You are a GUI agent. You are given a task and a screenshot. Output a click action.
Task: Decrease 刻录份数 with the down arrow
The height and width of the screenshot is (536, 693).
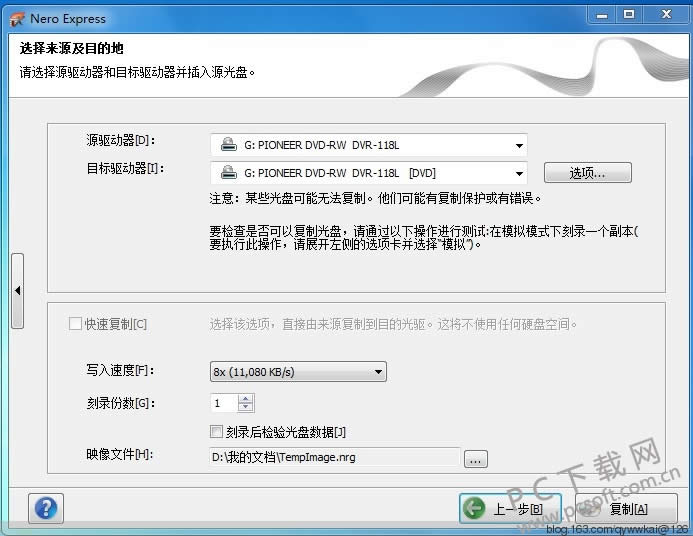pos(247,408)
